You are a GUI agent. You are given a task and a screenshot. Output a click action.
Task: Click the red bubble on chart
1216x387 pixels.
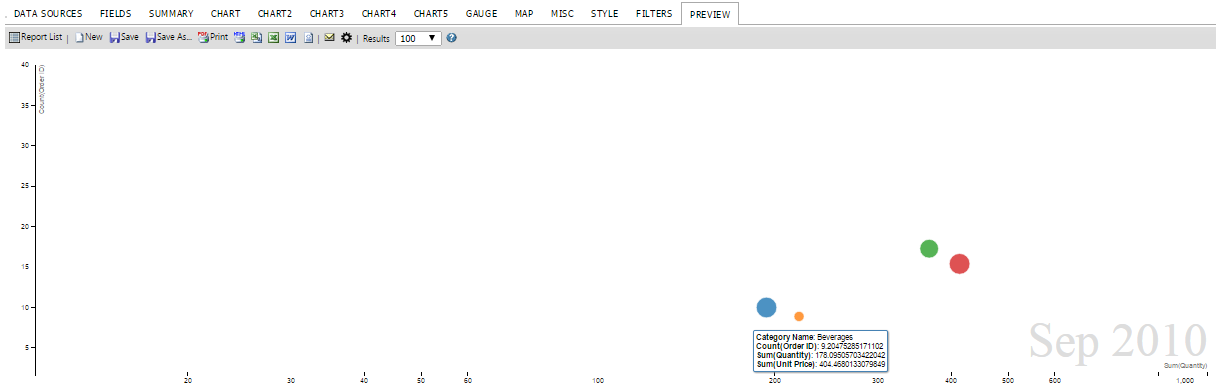pyautogui.click(x=959, y=264)
